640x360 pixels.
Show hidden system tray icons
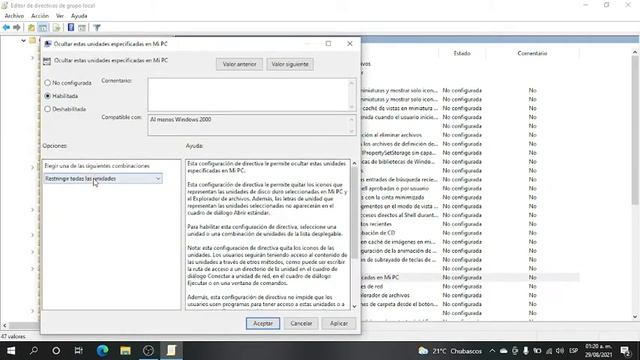(492, 351)
